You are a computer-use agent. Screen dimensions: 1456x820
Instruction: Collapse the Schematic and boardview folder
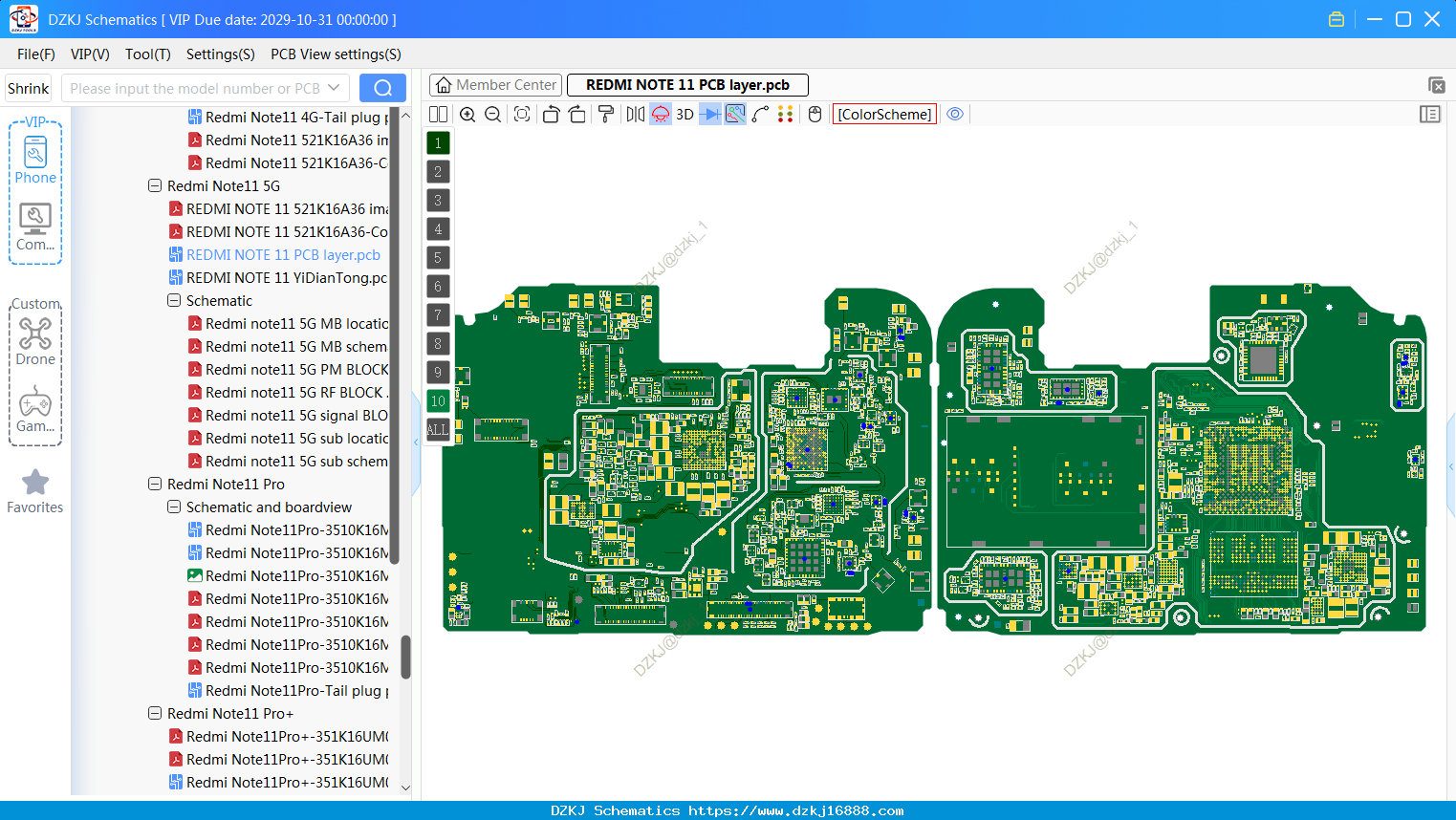[x=174, y=507]
